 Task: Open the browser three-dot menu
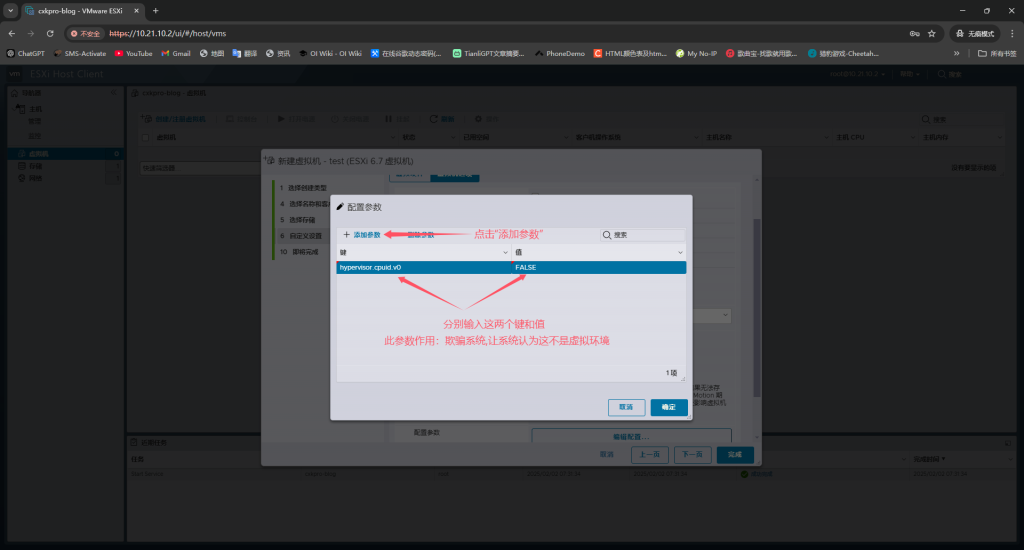tap(1012, 33)
